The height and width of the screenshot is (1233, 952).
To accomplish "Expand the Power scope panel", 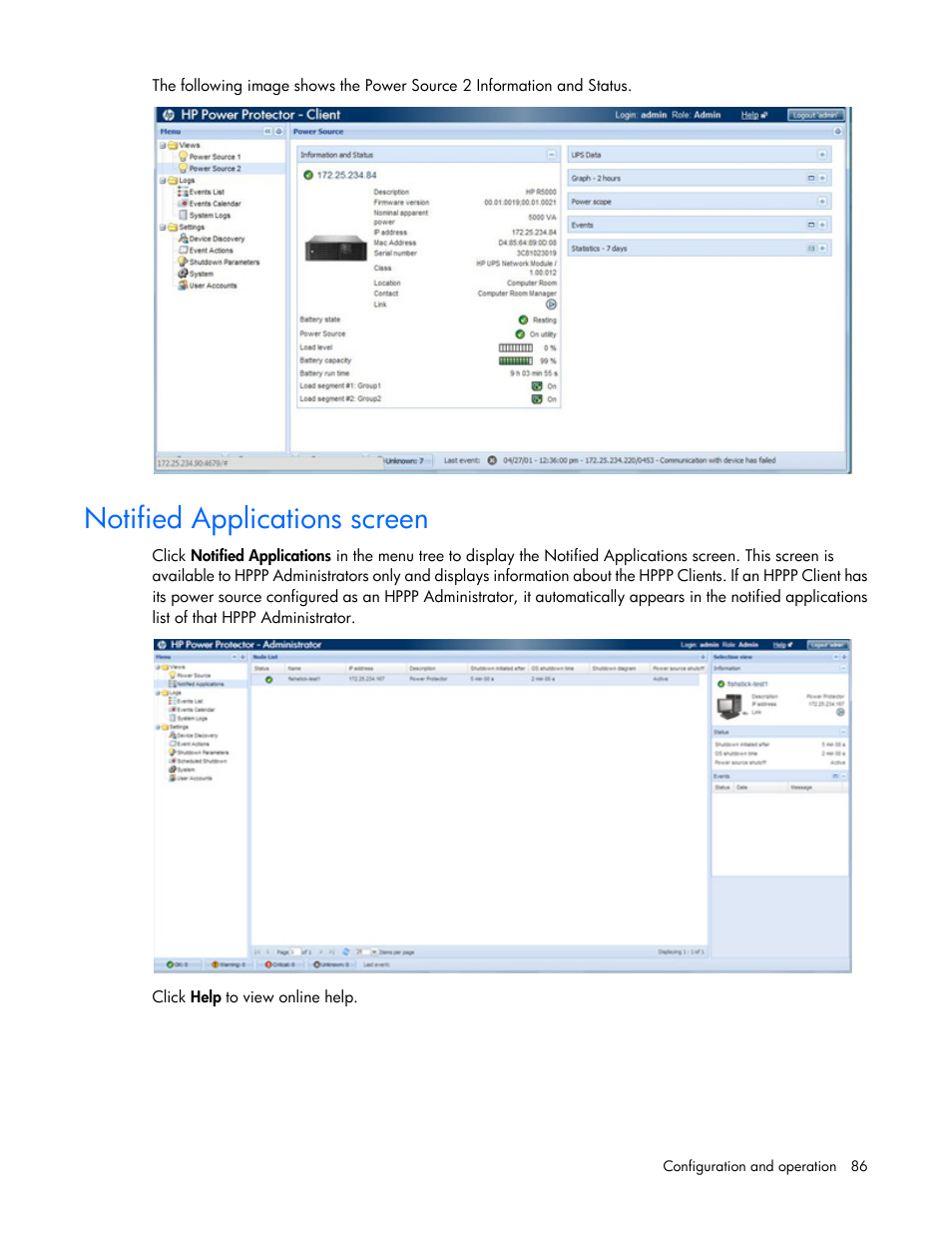I will tap(822, 202).
